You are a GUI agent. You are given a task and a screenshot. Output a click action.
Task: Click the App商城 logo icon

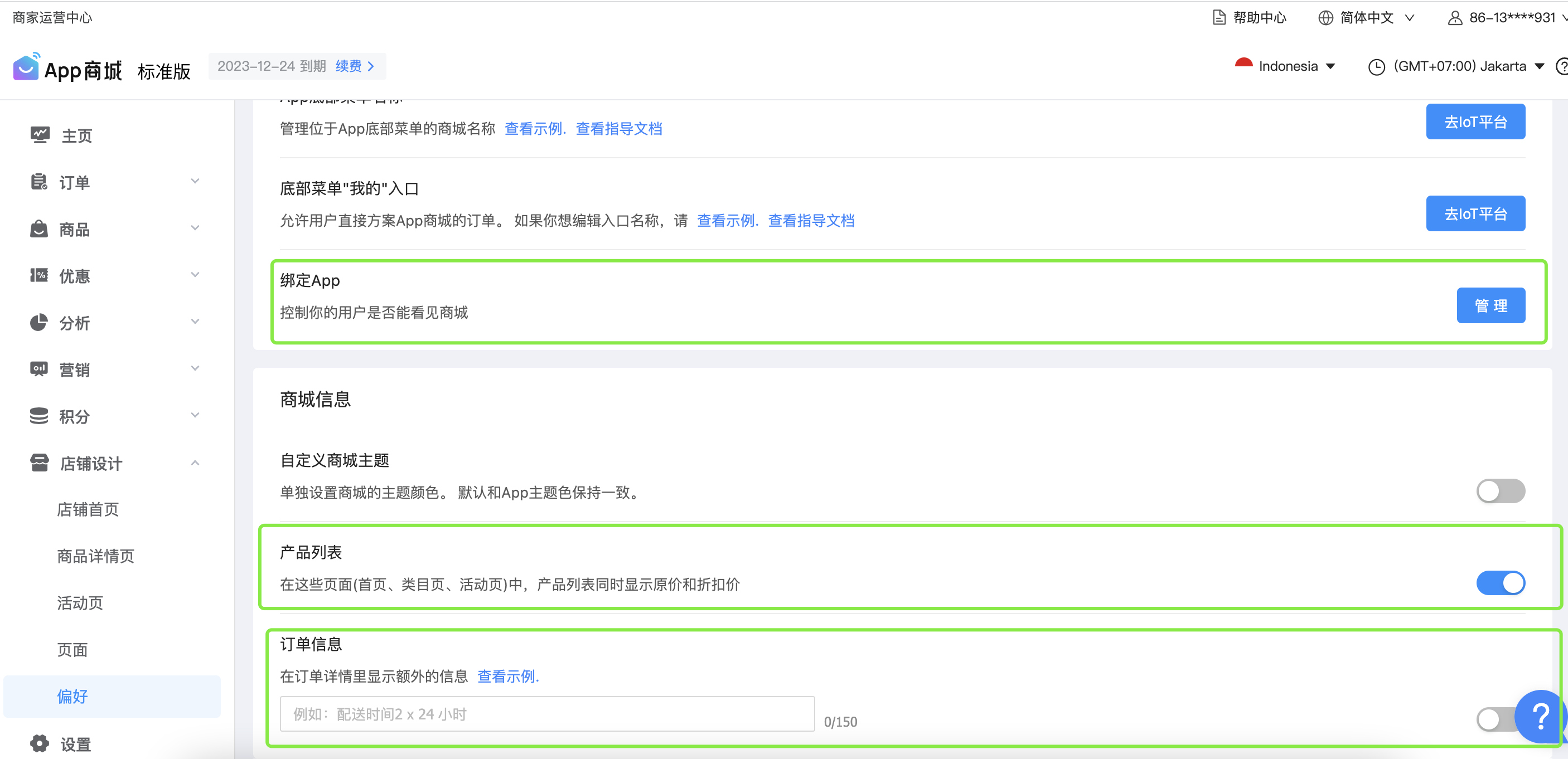26,66
